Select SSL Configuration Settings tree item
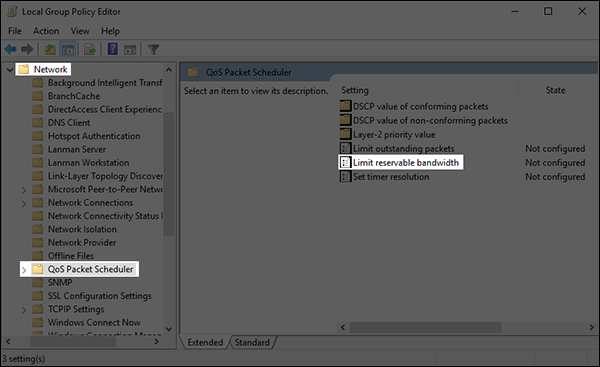The height and width of the screenshot is (367, 600). [x=99, y=296]
